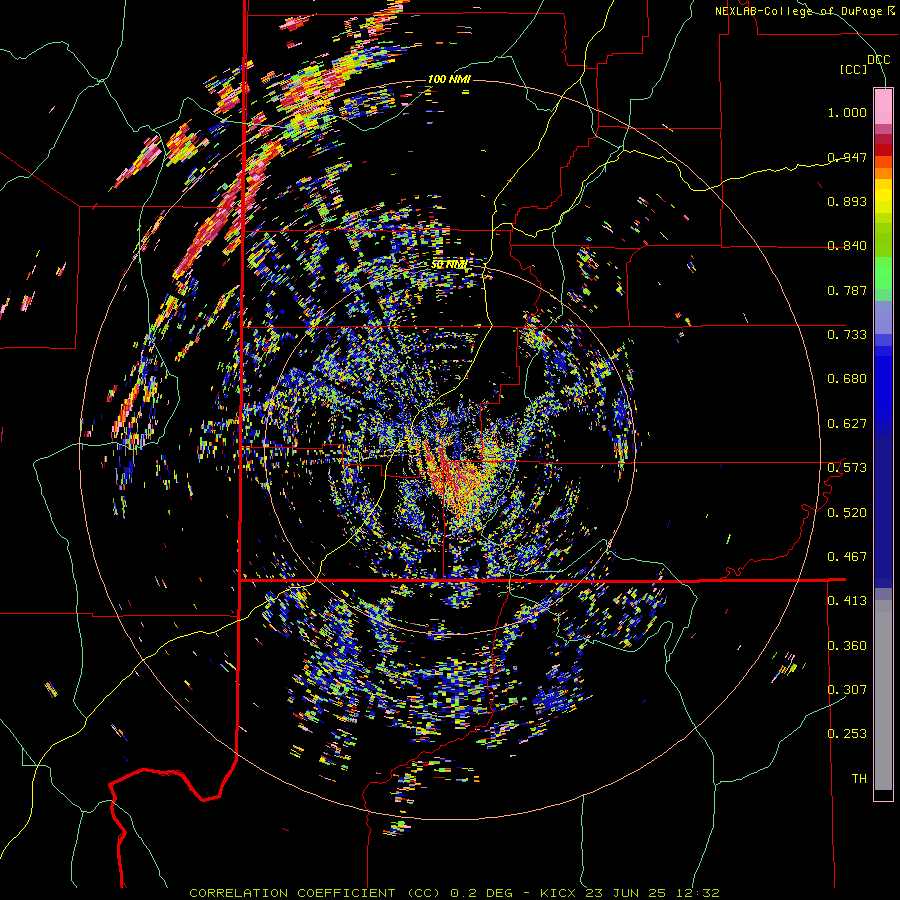900x900 pixels.
Task: Click the 50 NMI range ring label
Action: [449, 265]
